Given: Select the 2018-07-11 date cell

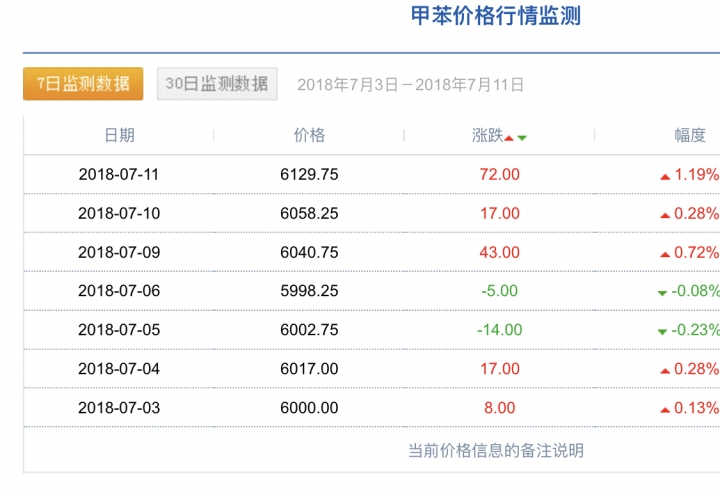Looking at the screenshot, I should coord(119,175).
